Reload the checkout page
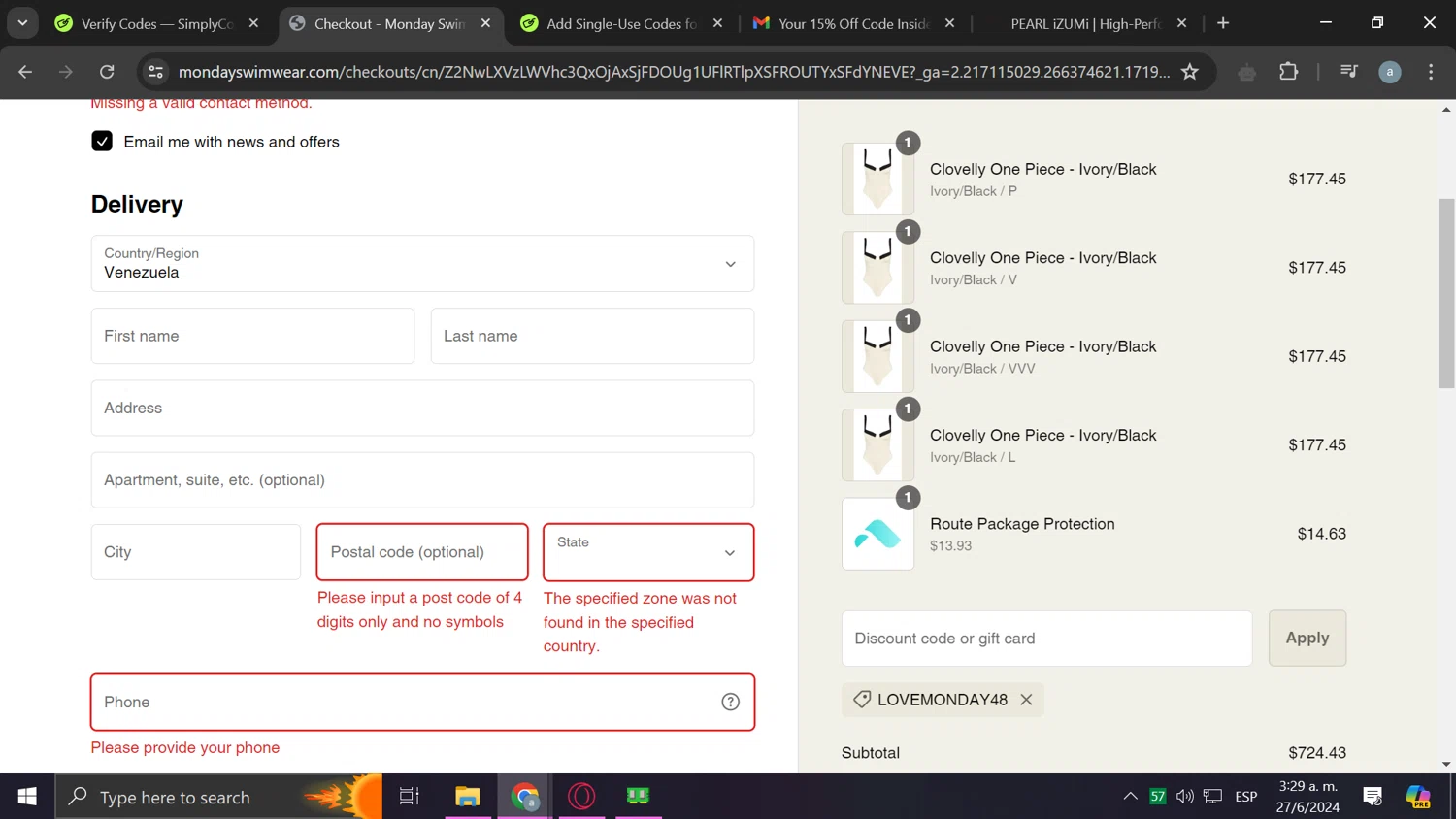The height and width of the screenshot is (819, 1456). pyautogui.click(x=107, y=72)
